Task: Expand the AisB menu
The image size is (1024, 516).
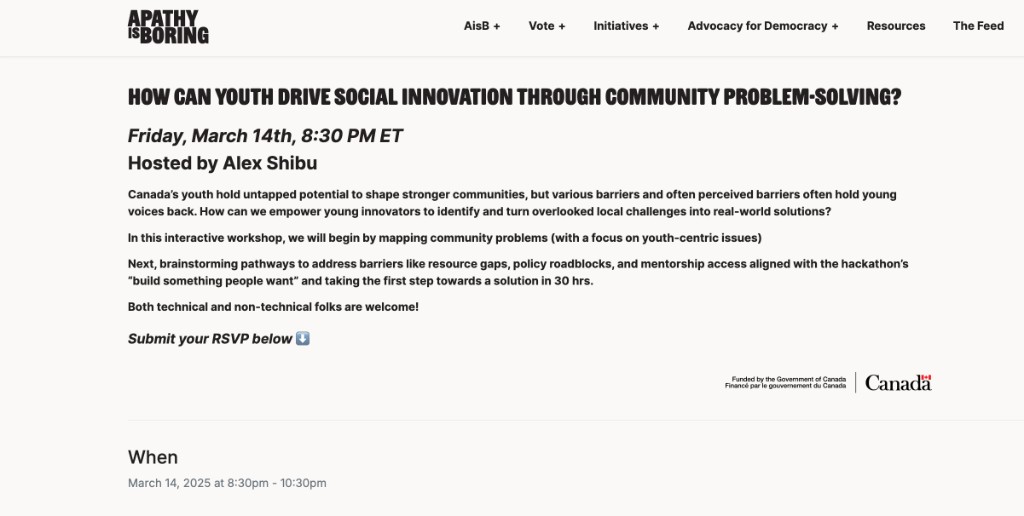Action: click(x=482, y=26)
